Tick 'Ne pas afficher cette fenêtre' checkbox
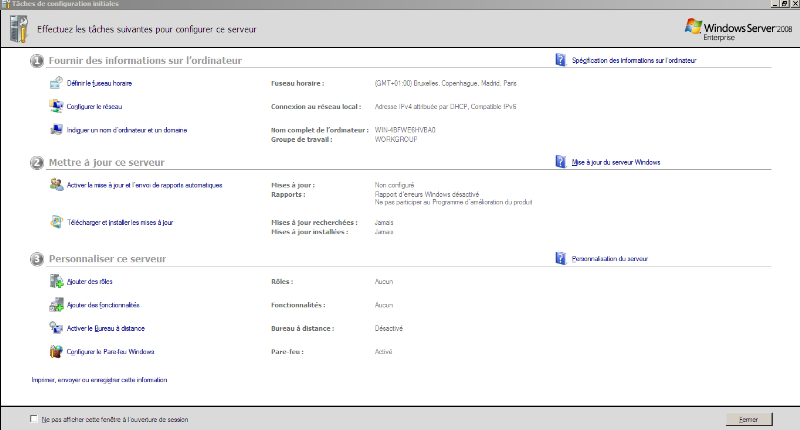 pos(35,419)
